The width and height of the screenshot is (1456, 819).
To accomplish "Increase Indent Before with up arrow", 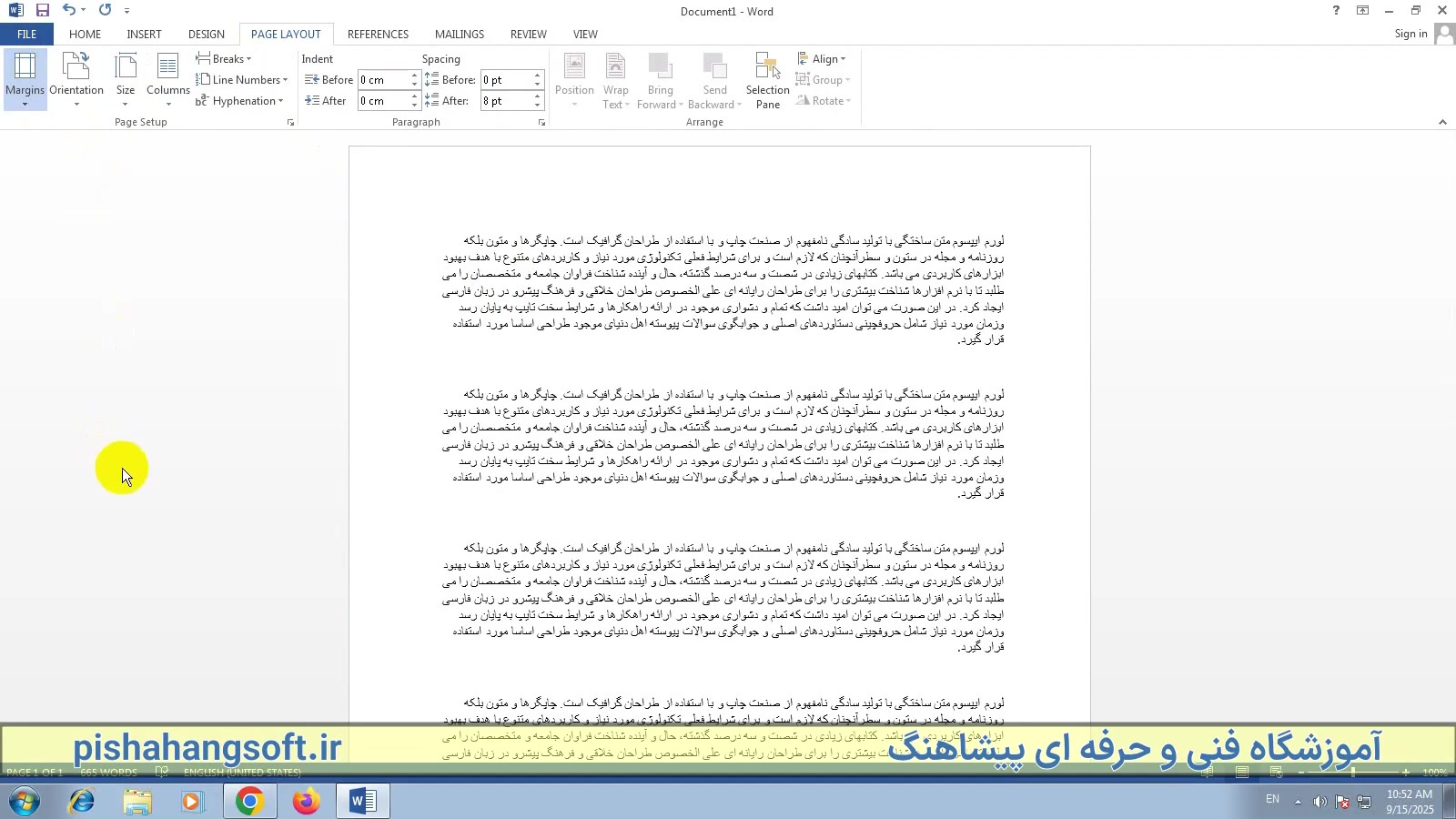I will (415, 76).
